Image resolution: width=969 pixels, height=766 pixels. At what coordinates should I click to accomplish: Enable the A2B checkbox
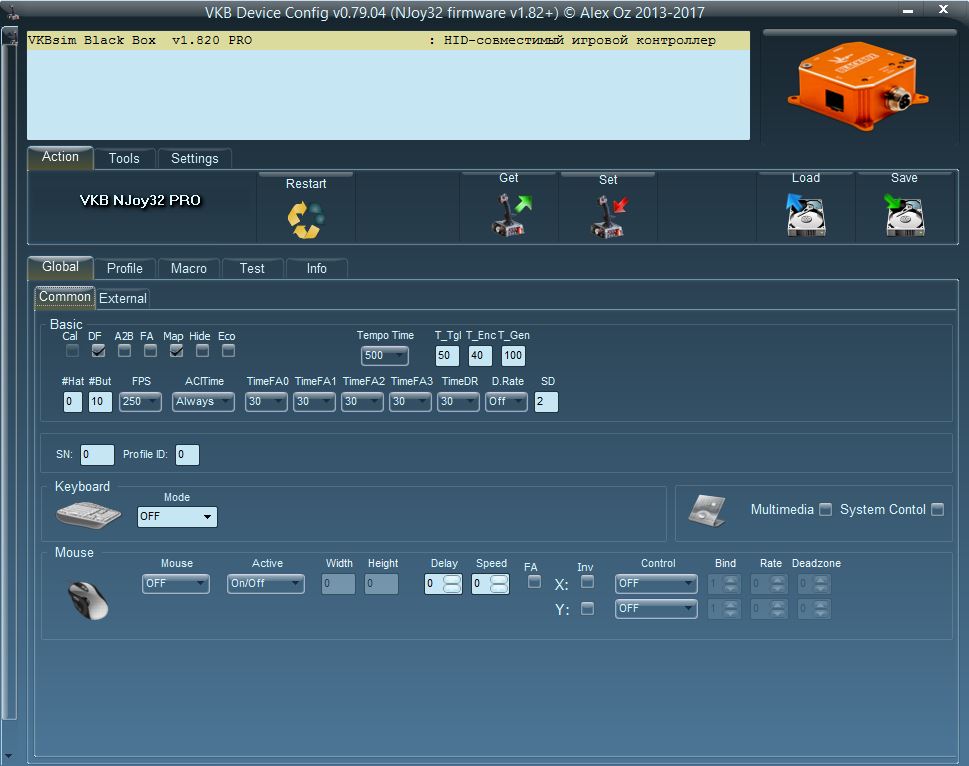pos(124,351)
